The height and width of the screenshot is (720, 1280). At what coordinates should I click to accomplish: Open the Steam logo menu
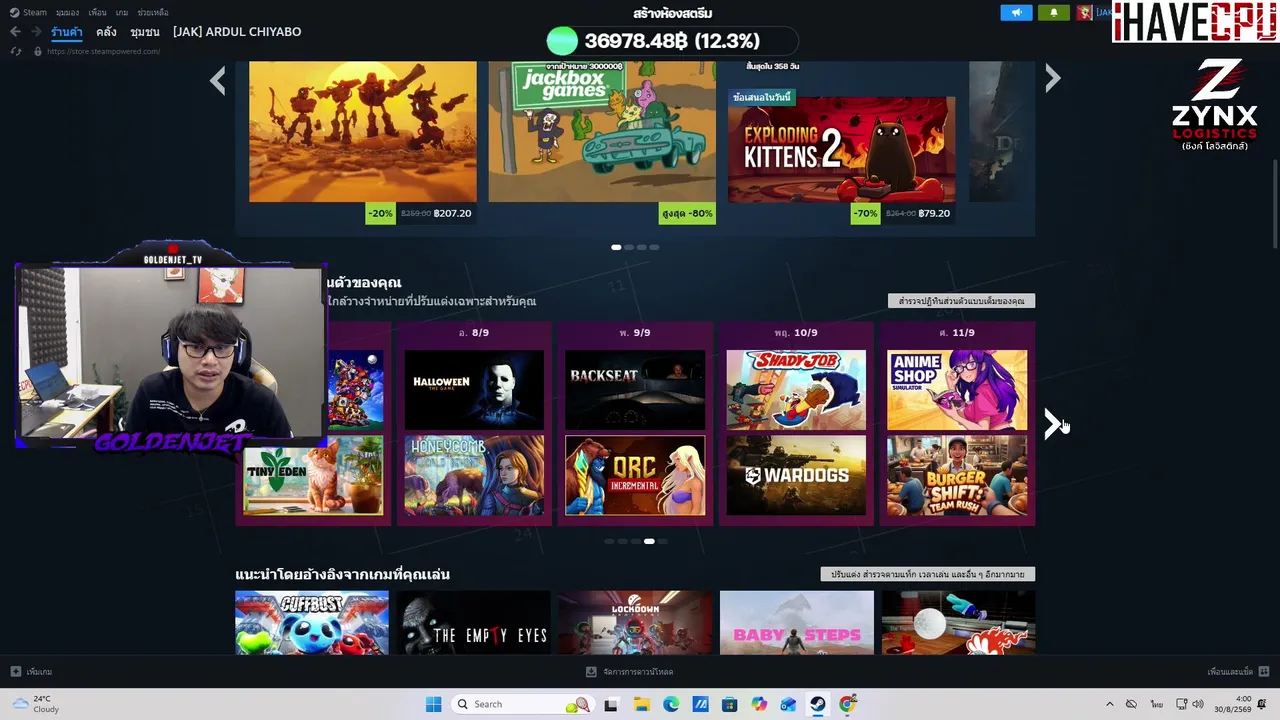click(28, 12)
